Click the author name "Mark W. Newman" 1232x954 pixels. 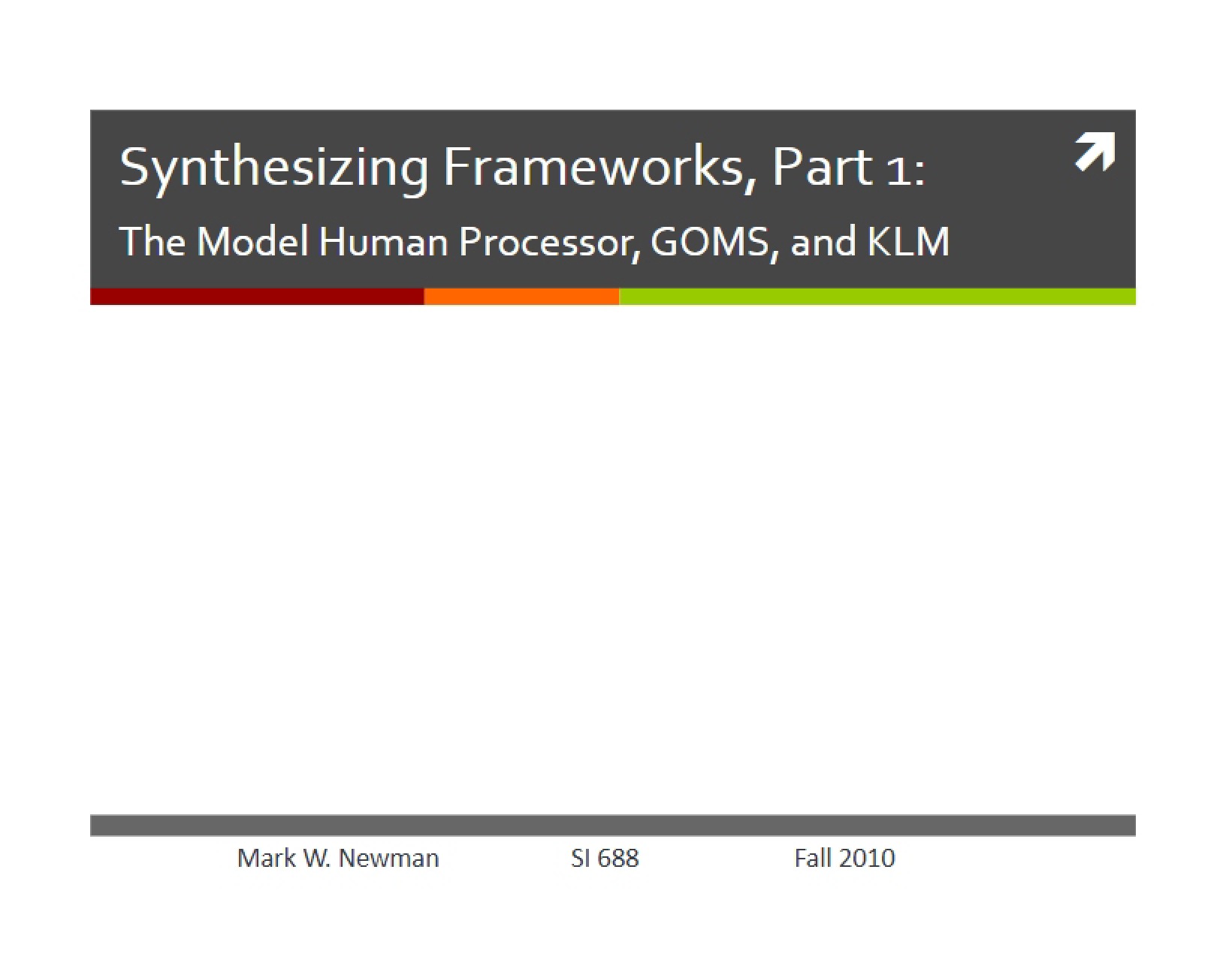point(338,858)
